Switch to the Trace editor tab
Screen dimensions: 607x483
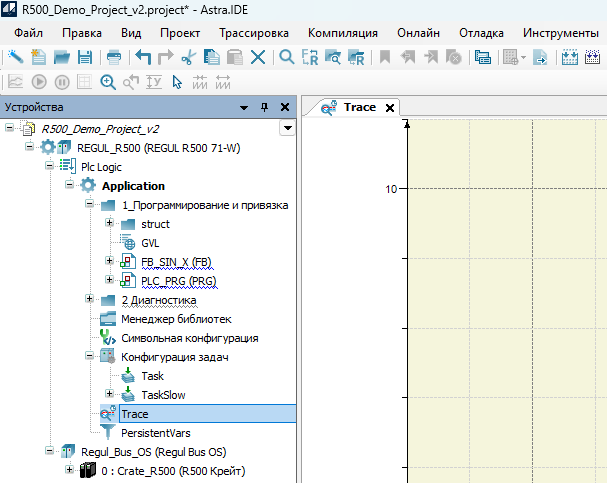(359, 107)
